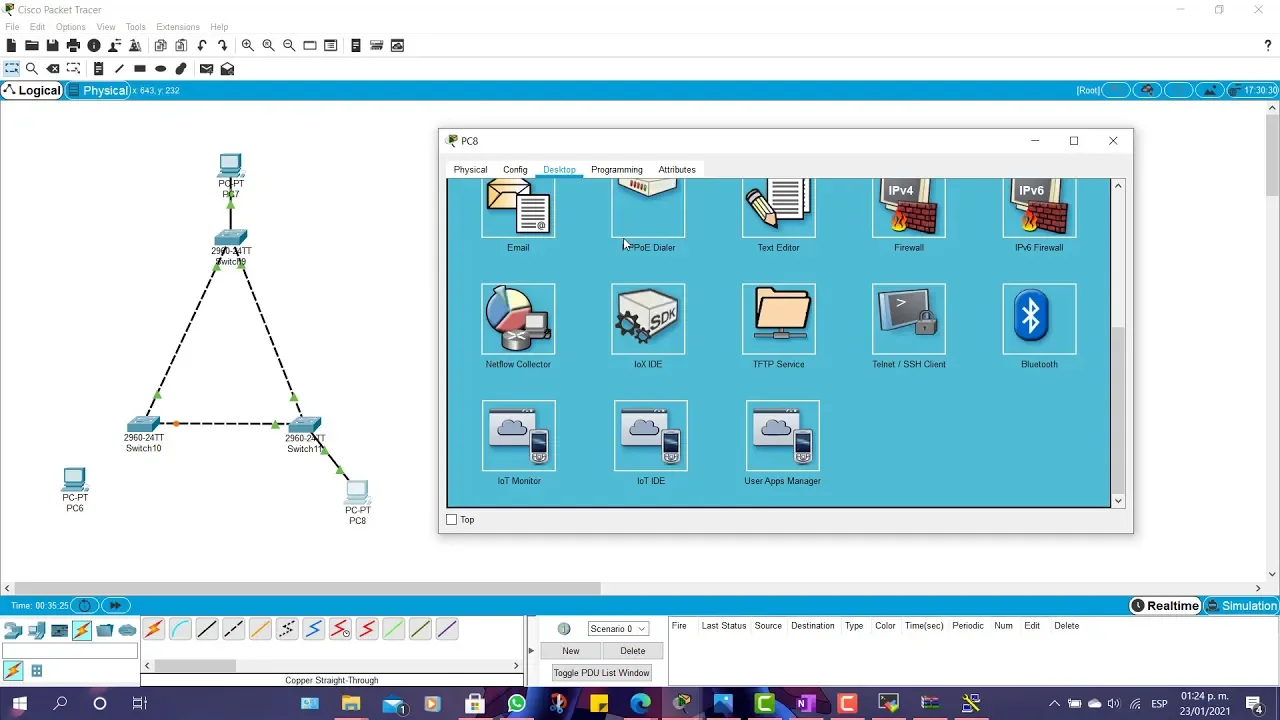Click the connection list horizontal scrollbar
Image resolution: width=1280 pixels, height=720 pixels.
(197, 666)
